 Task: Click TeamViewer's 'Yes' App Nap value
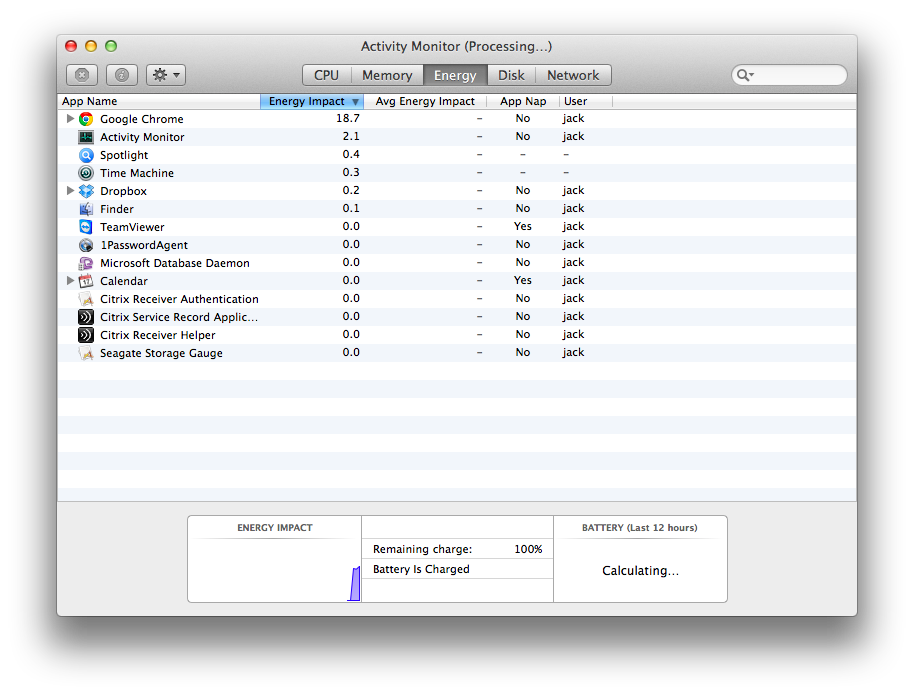523,226
